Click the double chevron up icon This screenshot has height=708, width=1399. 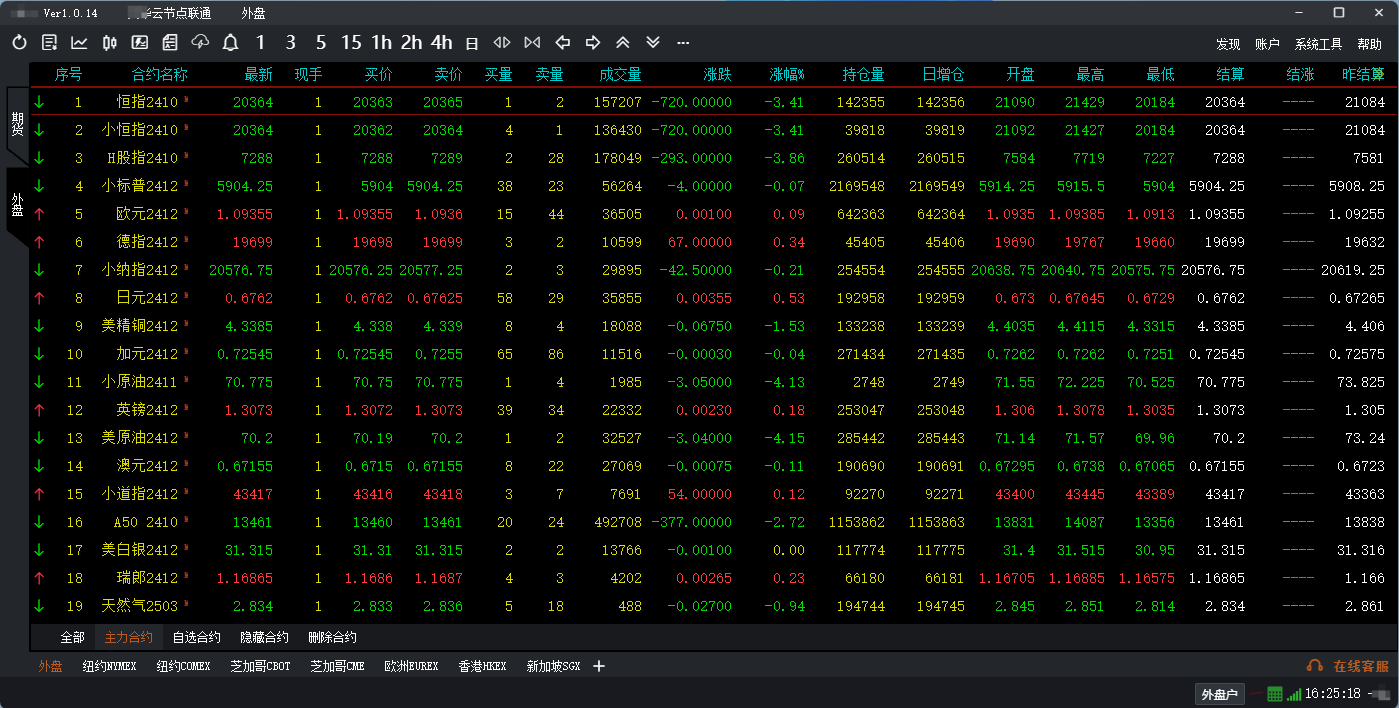pos(623,43)
